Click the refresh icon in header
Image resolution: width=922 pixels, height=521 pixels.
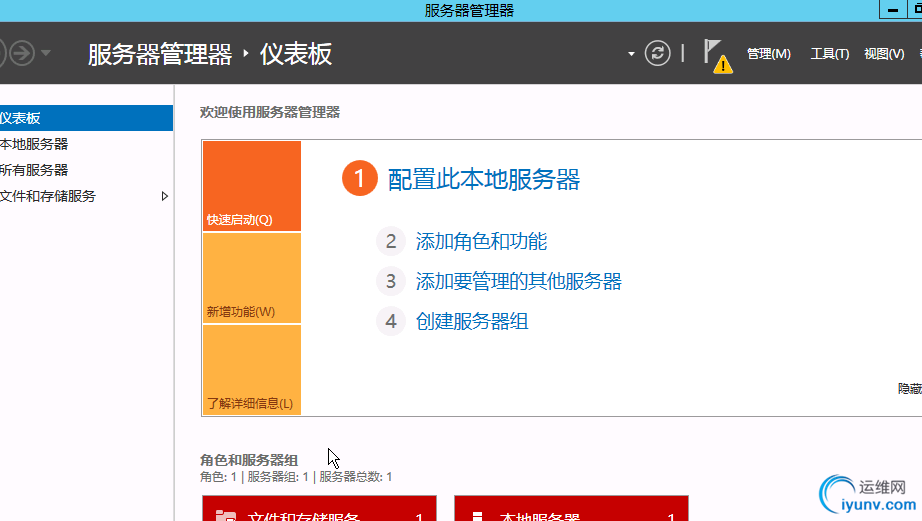657,54
